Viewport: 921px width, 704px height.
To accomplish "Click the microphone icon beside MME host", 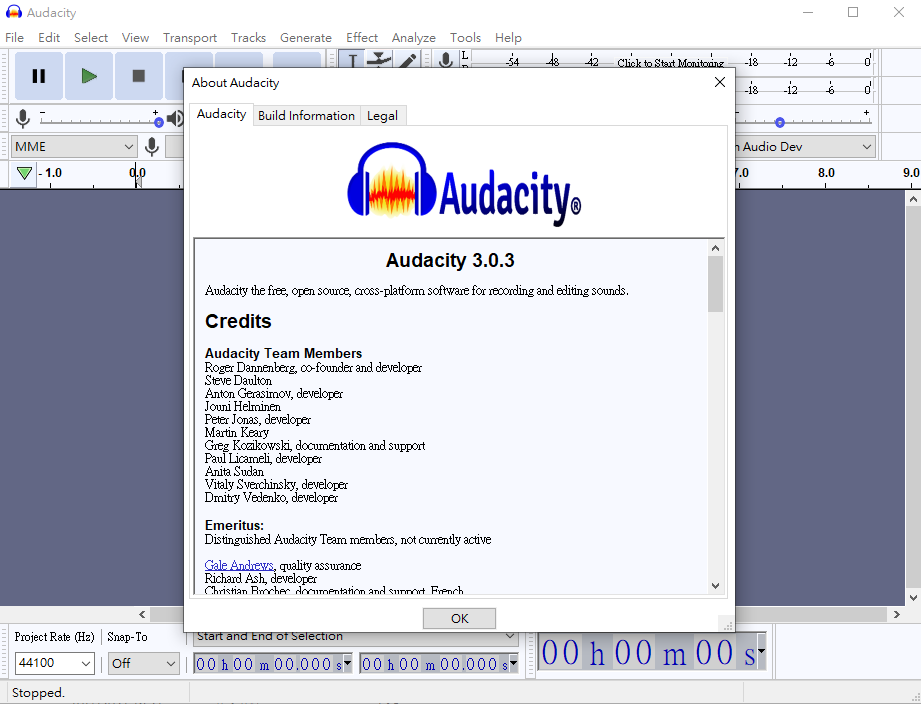I will [152, 147].
